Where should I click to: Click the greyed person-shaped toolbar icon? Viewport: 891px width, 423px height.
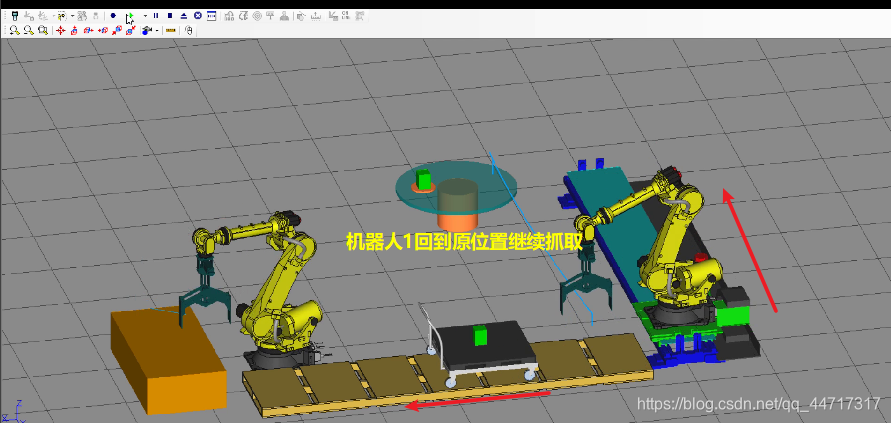[x=284, y=16]
